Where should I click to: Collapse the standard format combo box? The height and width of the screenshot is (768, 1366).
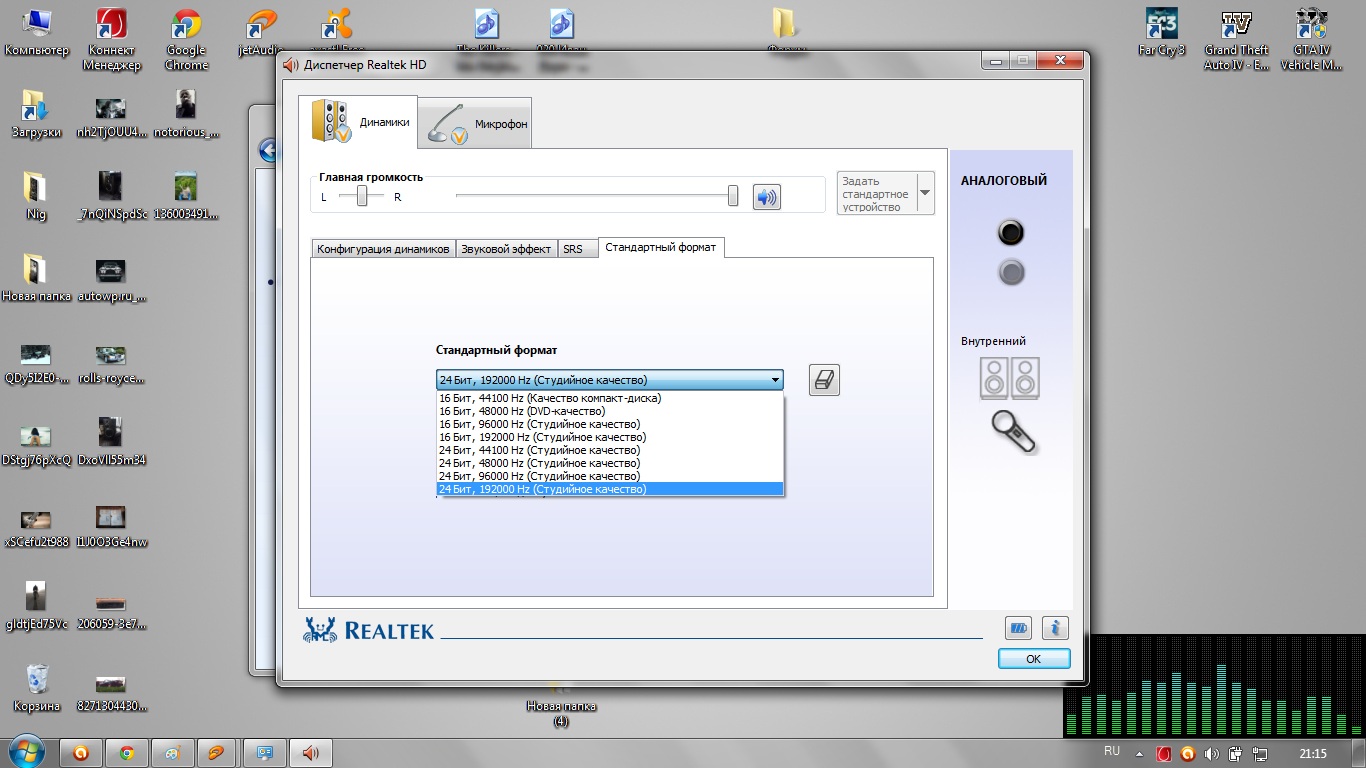(x=775, y=380)
